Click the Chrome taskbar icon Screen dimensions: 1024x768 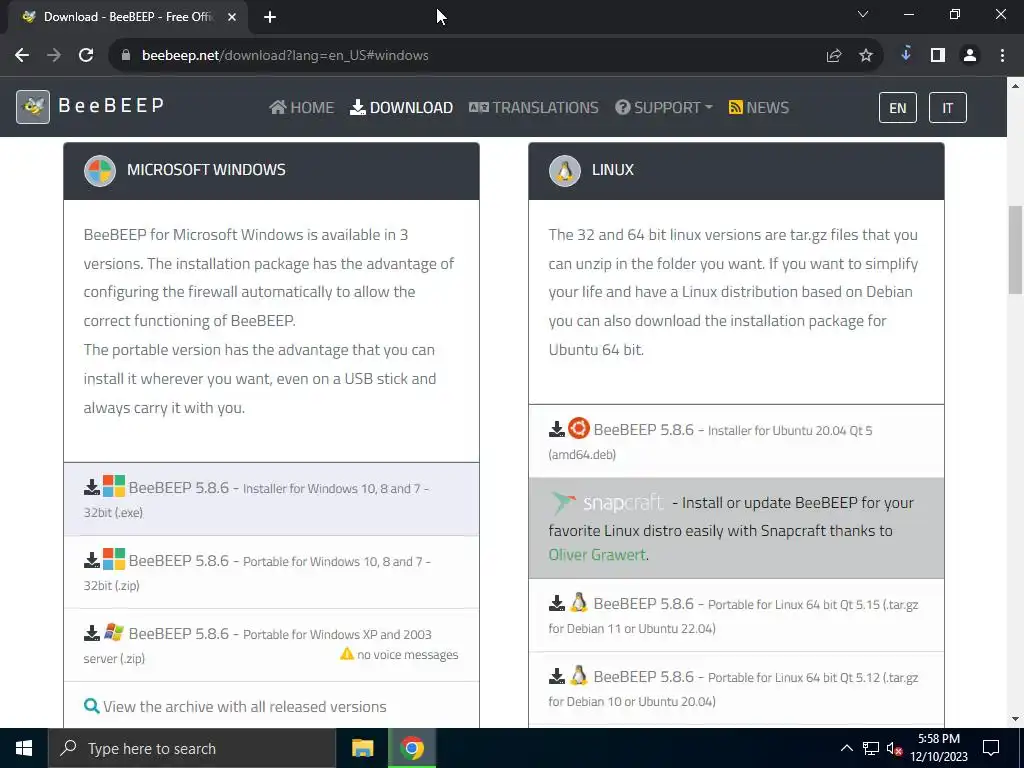tap(412, 748)
